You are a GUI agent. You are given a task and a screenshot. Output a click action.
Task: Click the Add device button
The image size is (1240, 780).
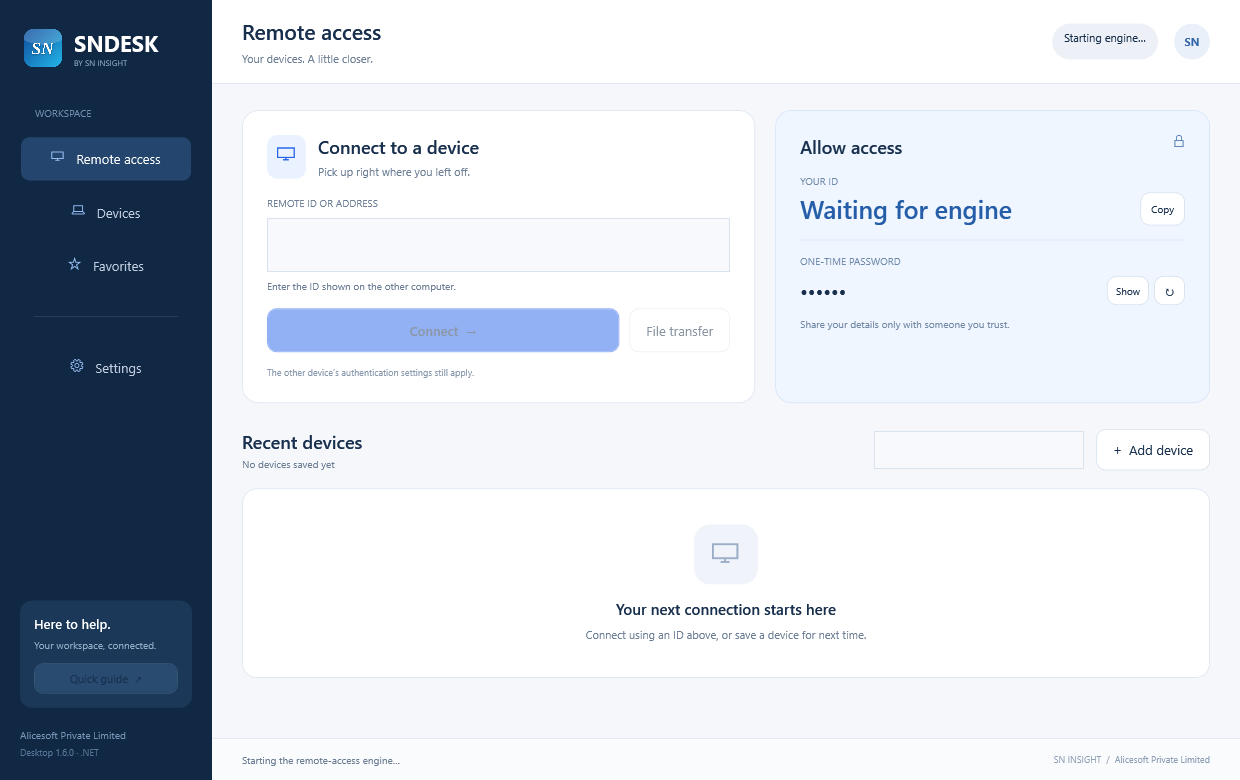[1153, 450]
